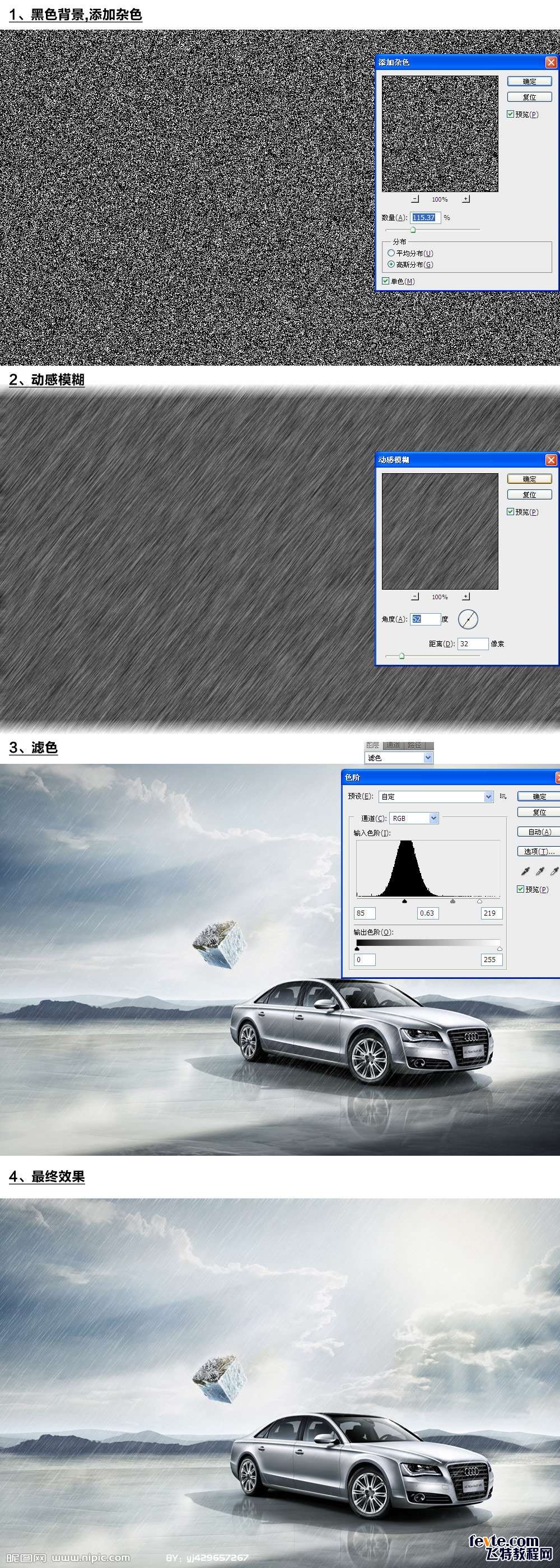Zoom in Motion Blur preview with plus

(466, 596)
